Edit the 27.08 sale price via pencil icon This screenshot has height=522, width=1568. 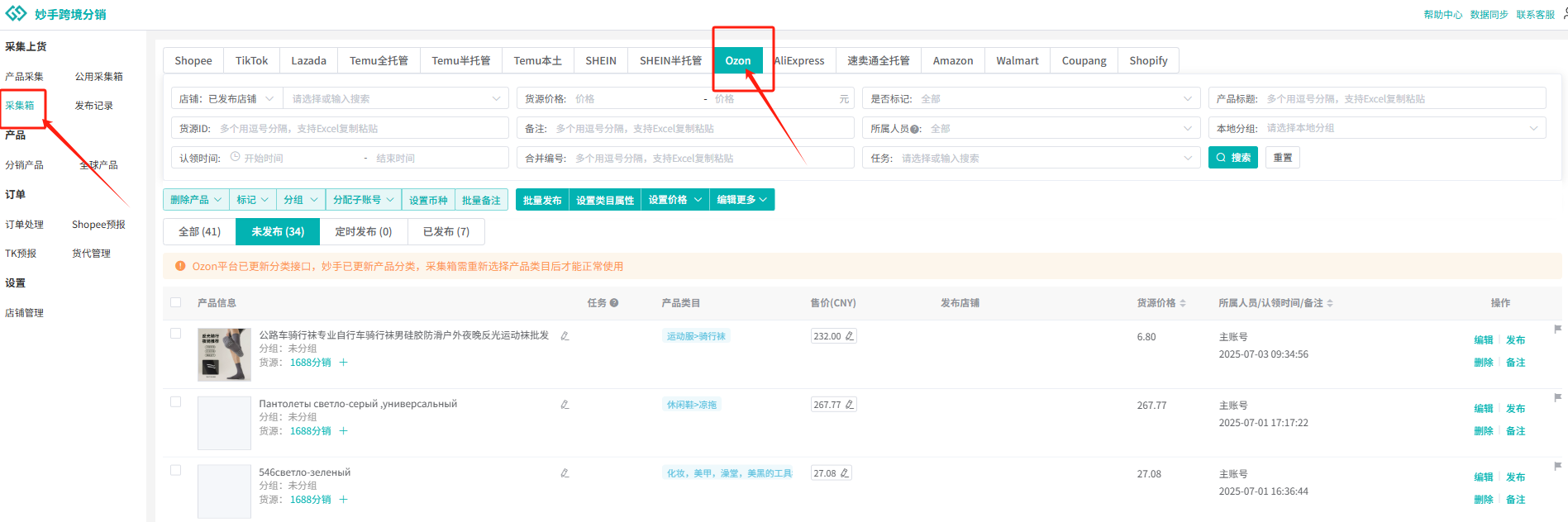[x=845, y=473]
